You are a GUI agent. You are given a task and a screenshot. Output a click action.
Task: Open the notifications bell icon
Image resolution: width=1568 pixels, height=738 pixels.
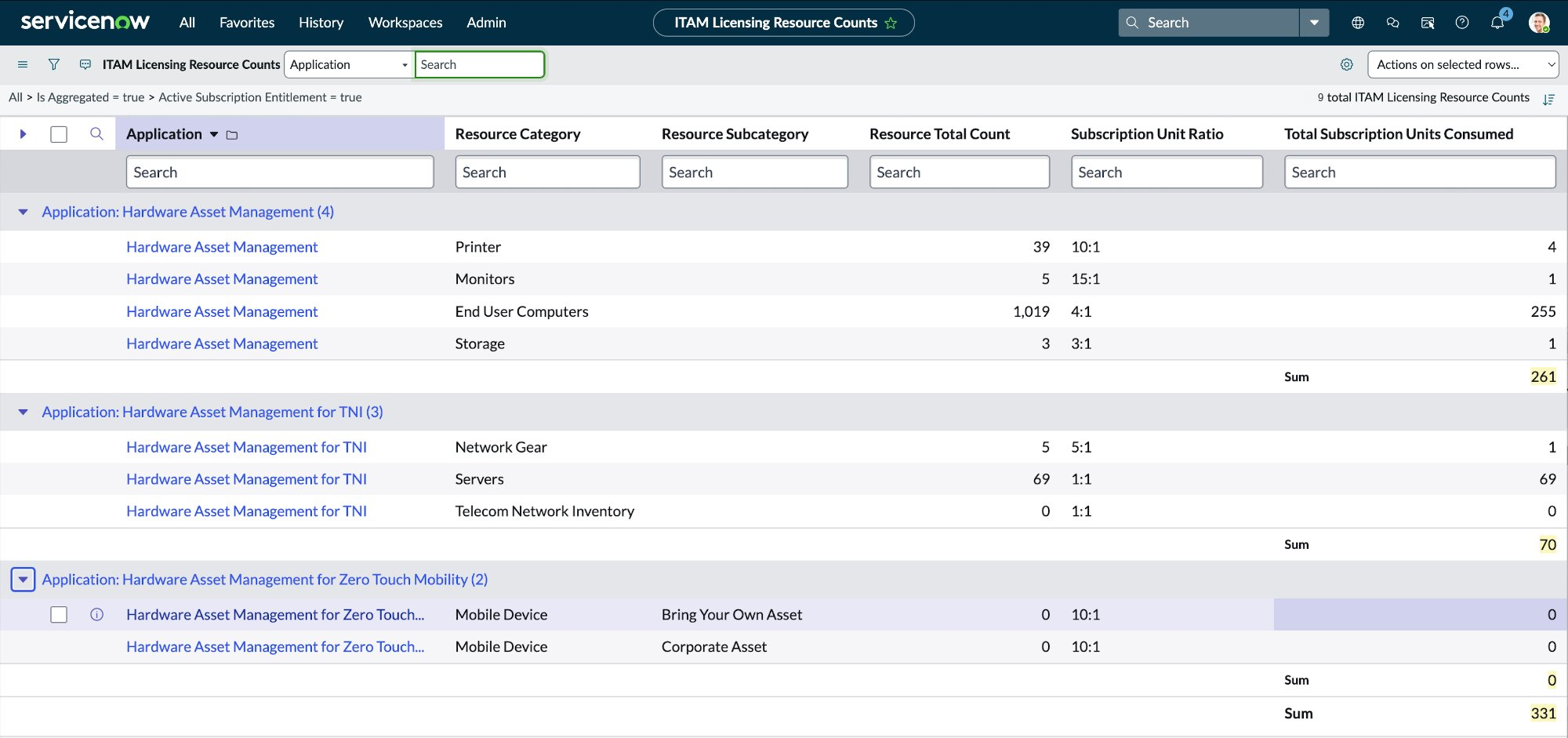point(1497,23)
